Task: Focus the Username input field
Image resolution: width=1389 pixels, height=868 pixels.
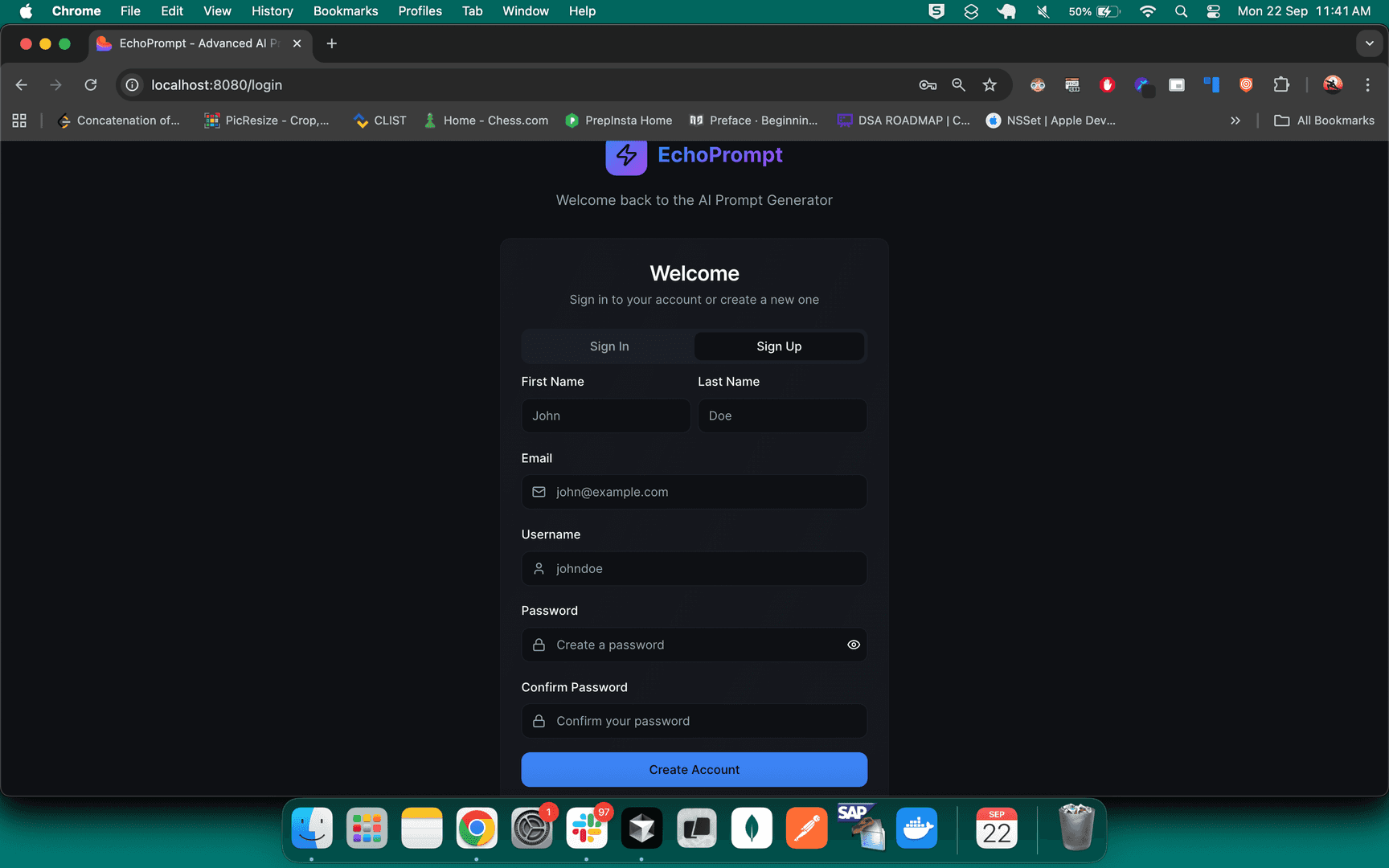Action: pyautogui.click(x=694, y=568)
